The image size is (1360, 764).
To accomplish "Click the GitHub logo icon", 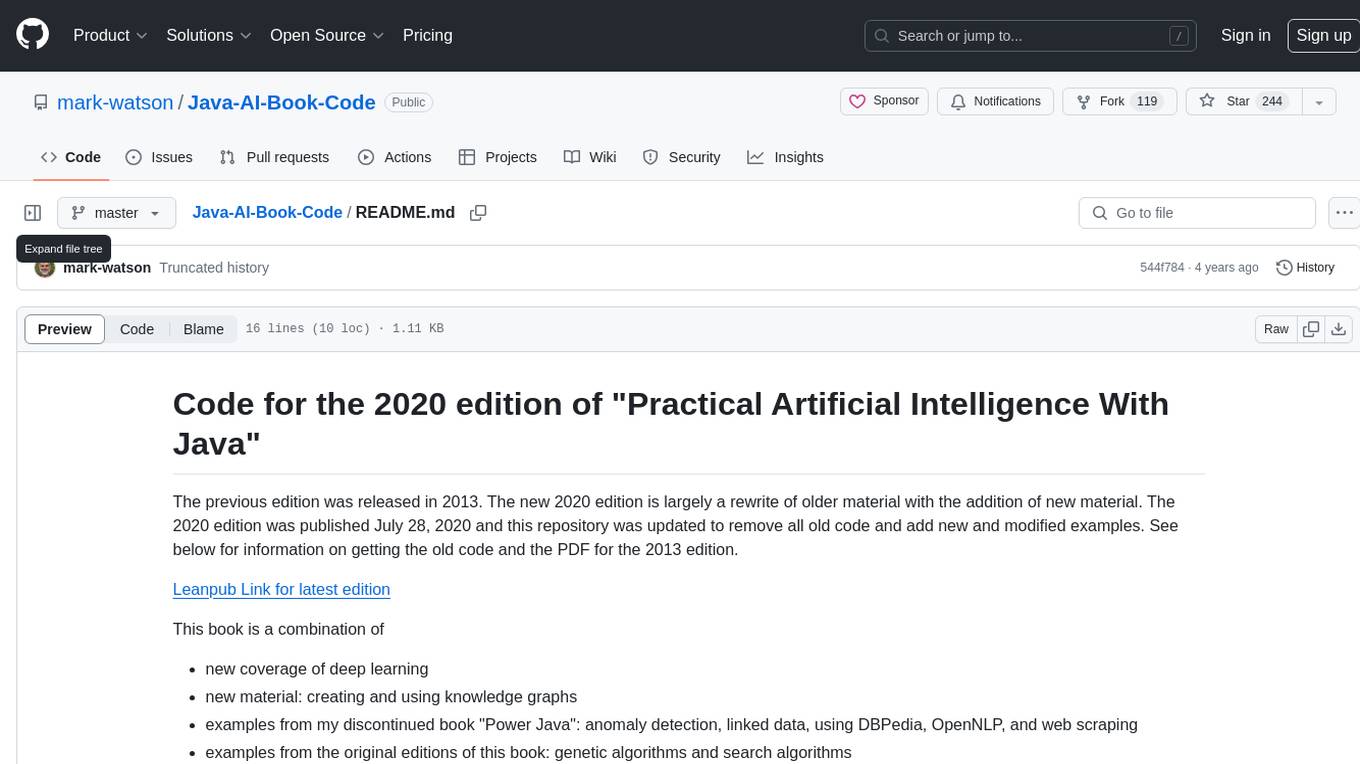I will [32, 35].
